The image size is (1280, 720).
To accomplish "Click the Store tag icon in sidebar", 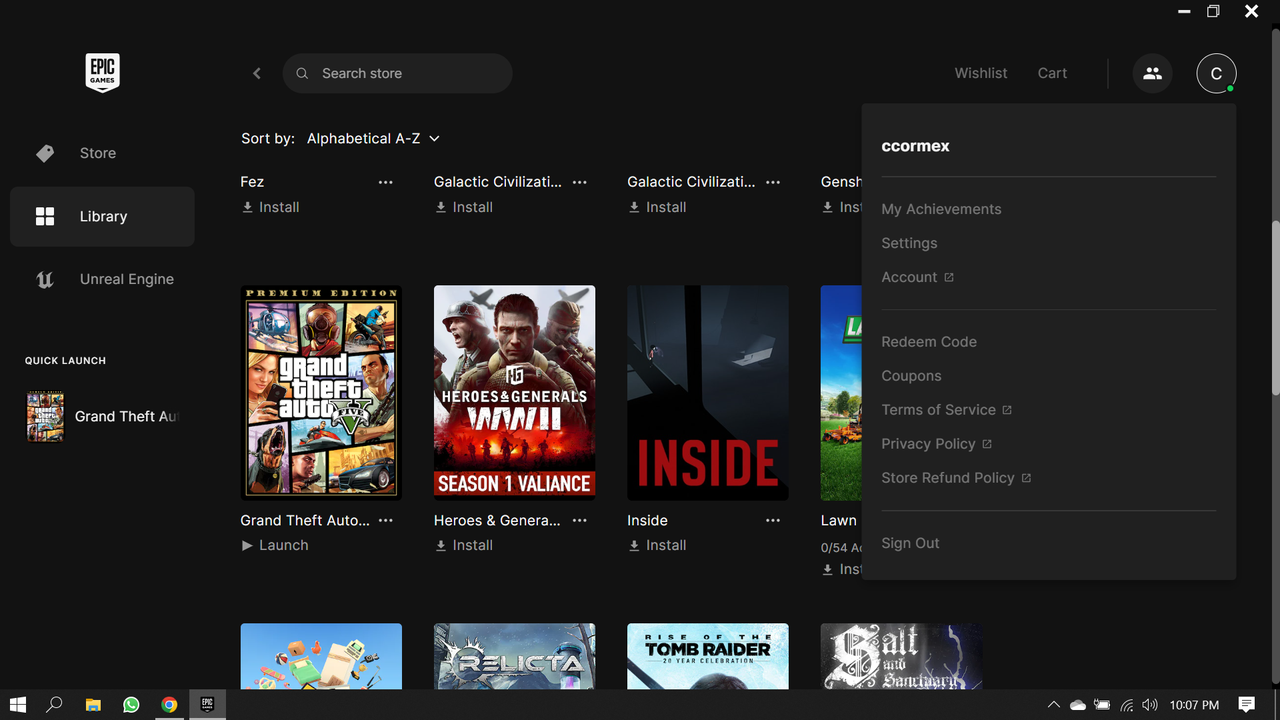I will point(45,153).
